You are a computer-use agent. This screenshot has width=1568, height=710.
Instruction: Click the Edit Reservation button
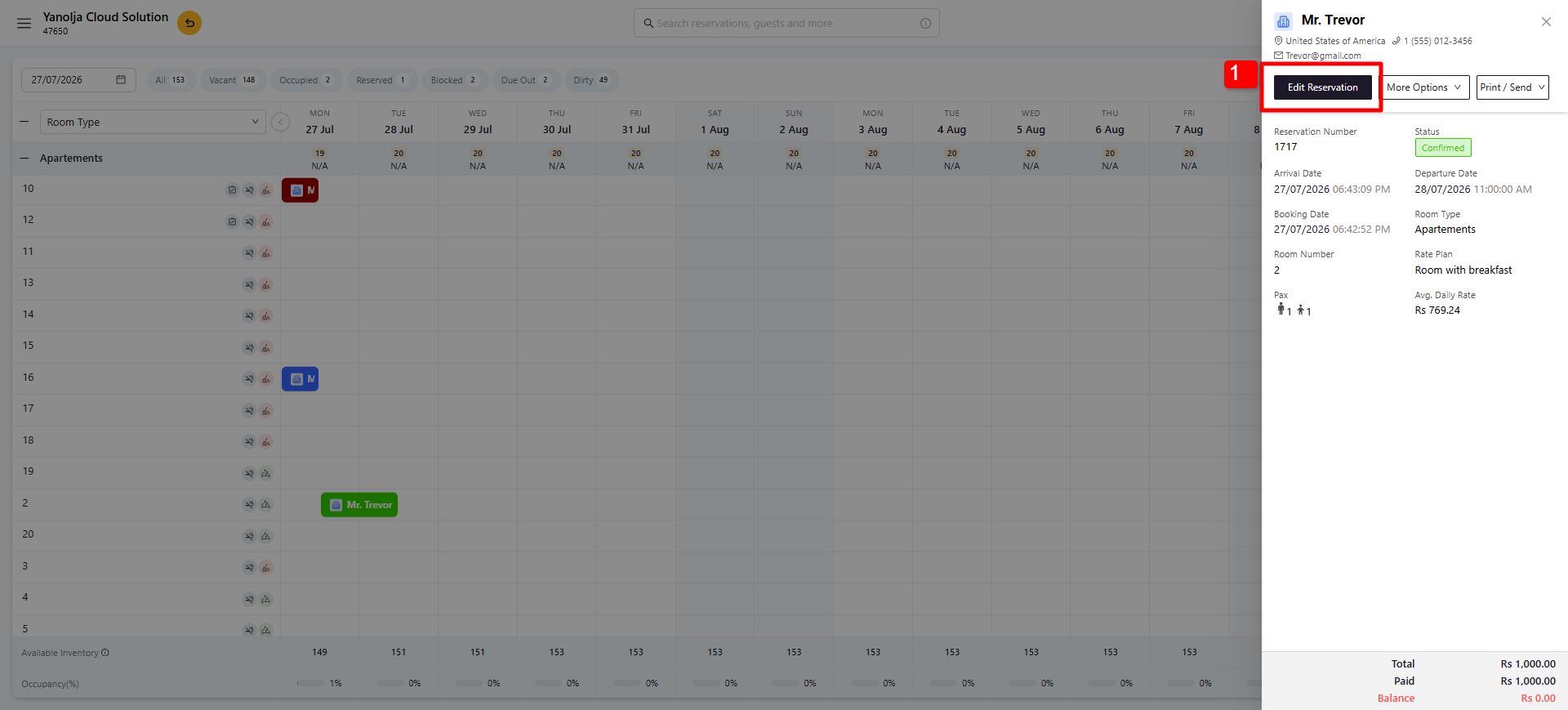1323,87
